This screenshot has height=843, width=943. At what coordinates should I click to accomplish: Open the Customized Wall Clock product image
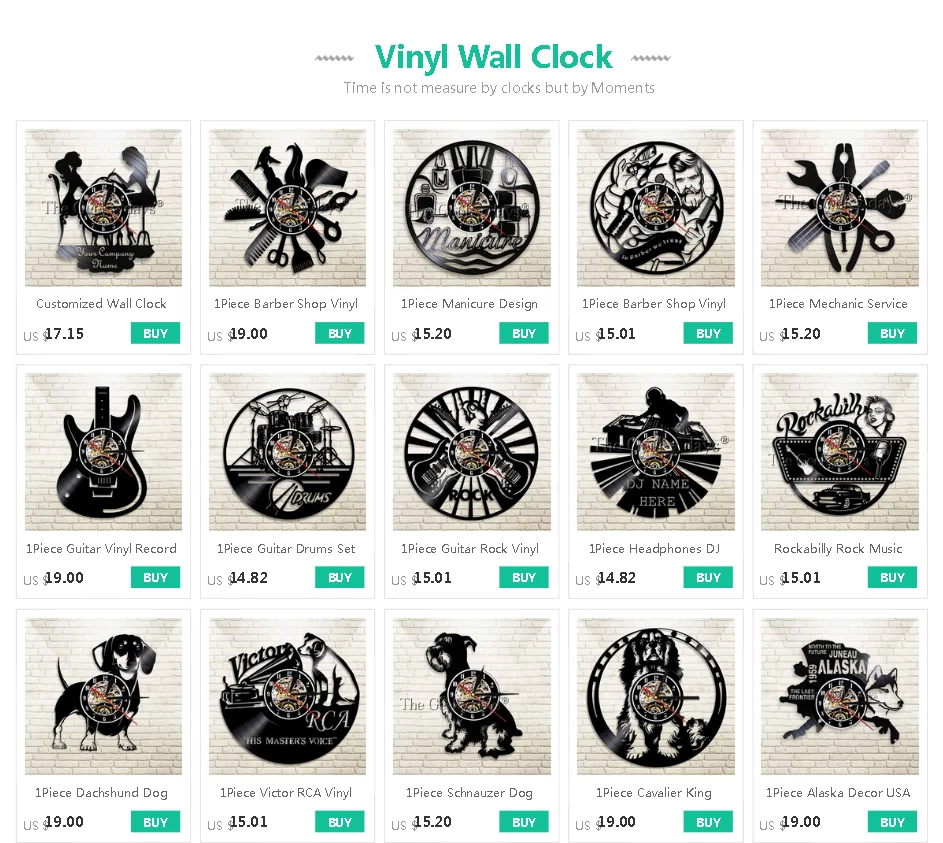click(x=103, y=207)
